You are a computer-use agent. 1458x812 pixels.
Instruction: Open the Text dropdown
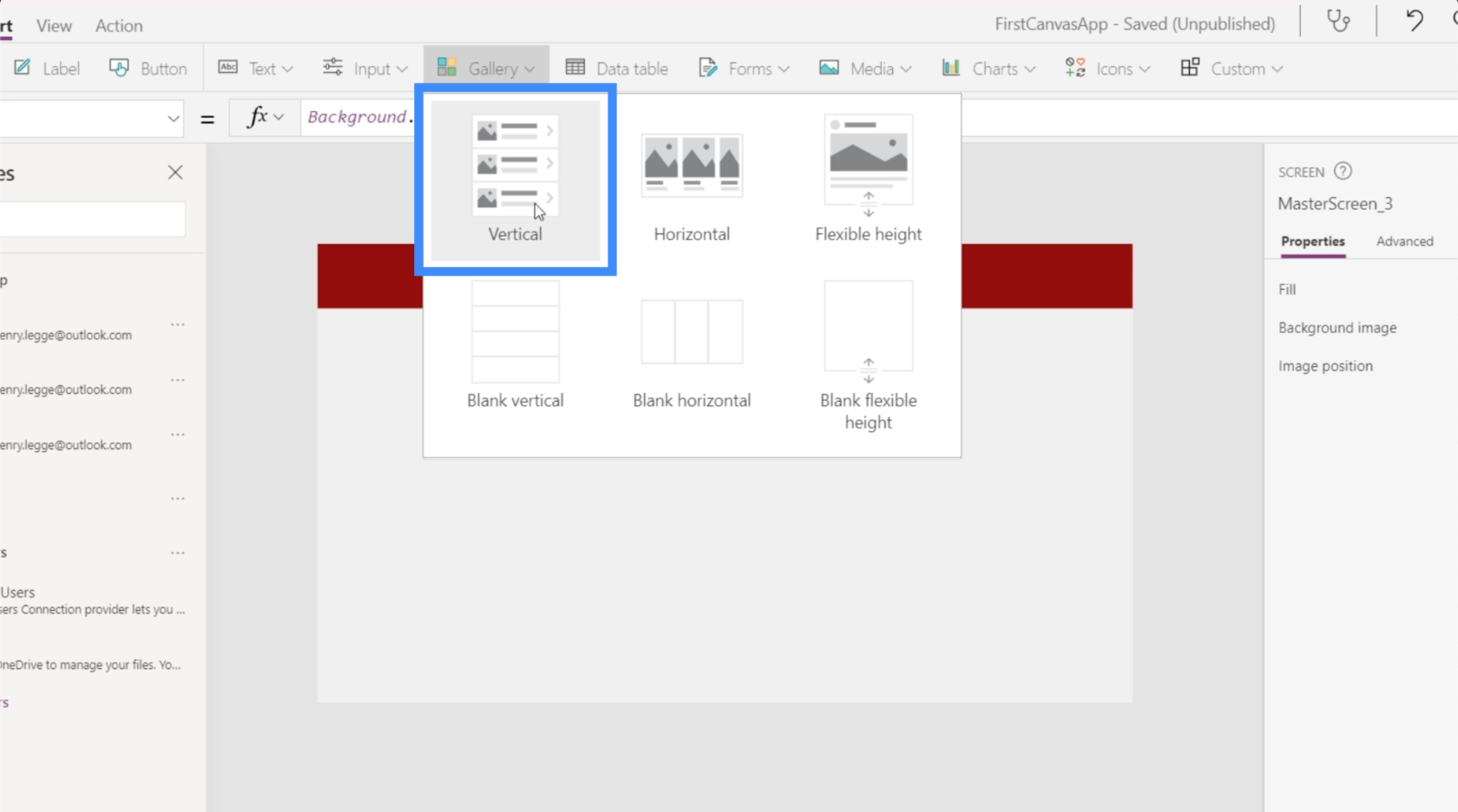click(x=256, y=69)
